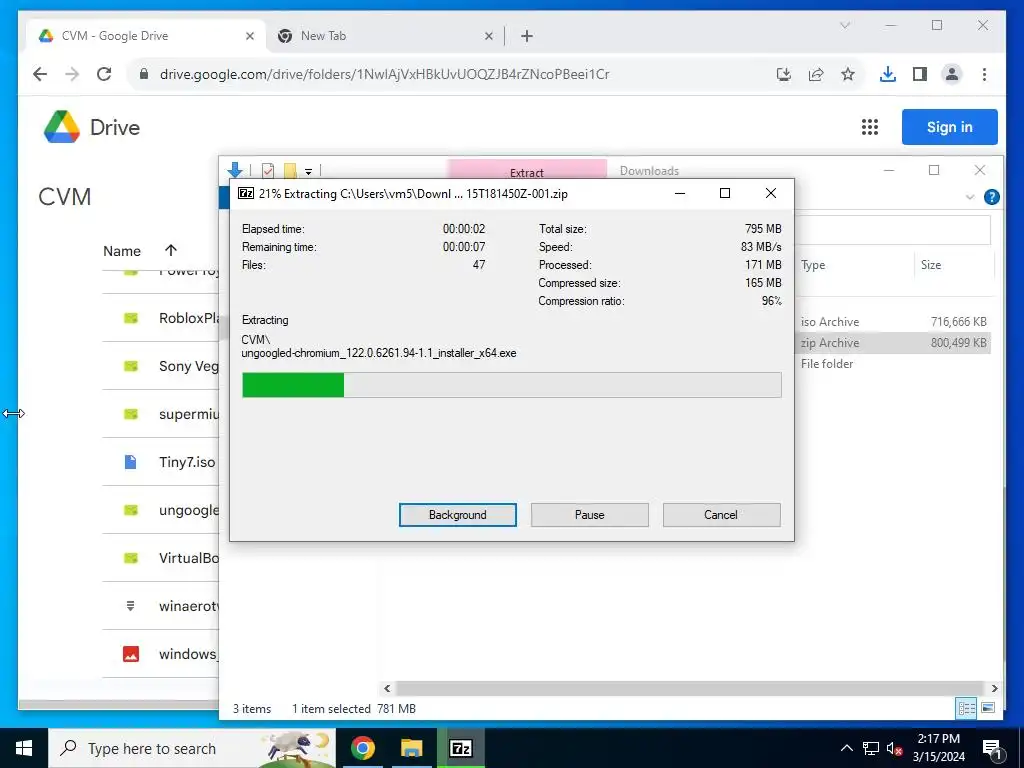Click Explorer new folder icon in title bar
Viewport: 1024px width, 768px height.
tap(290, 170)
